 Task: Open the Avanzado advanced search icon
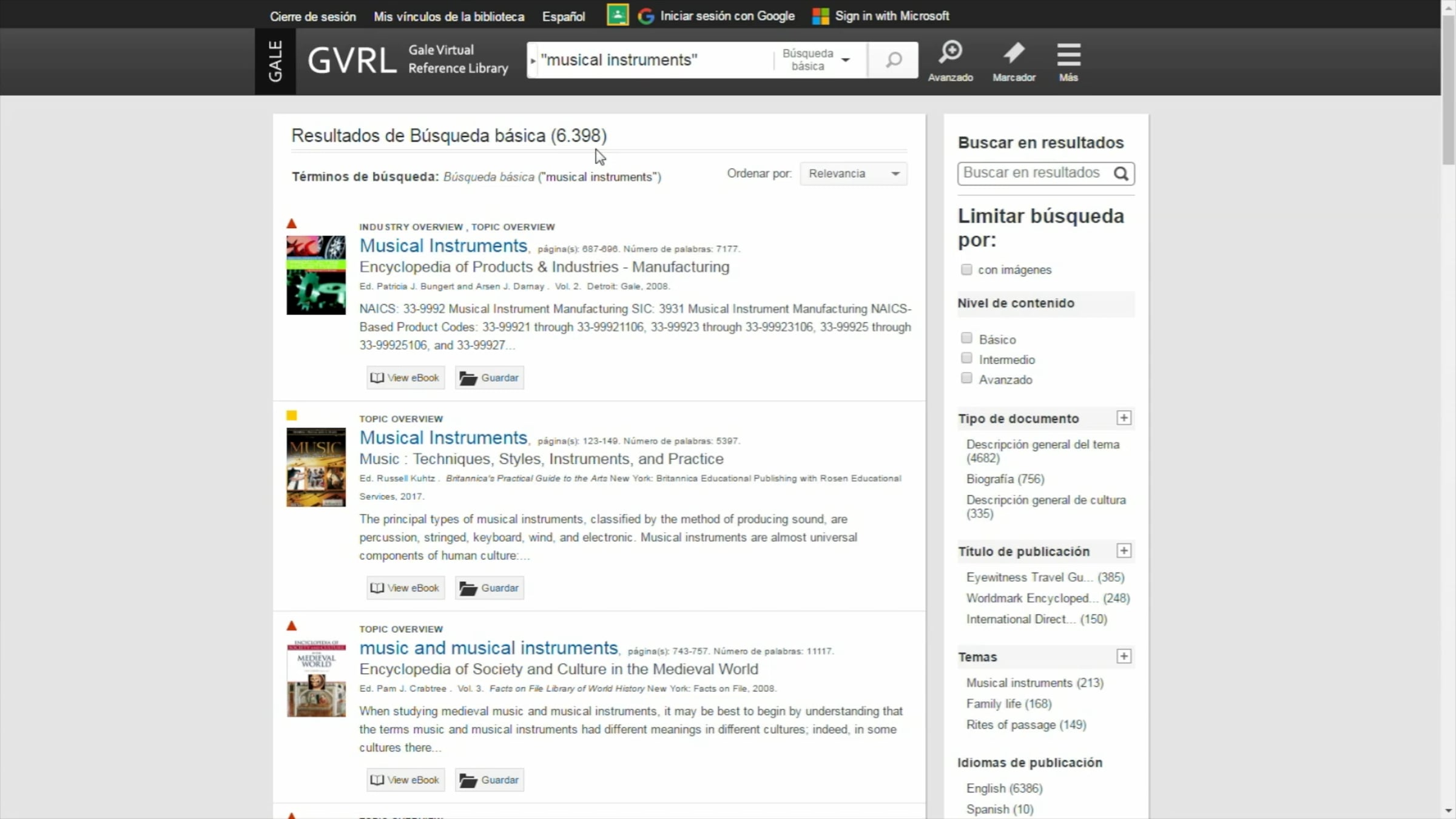[x=950, y=60]
